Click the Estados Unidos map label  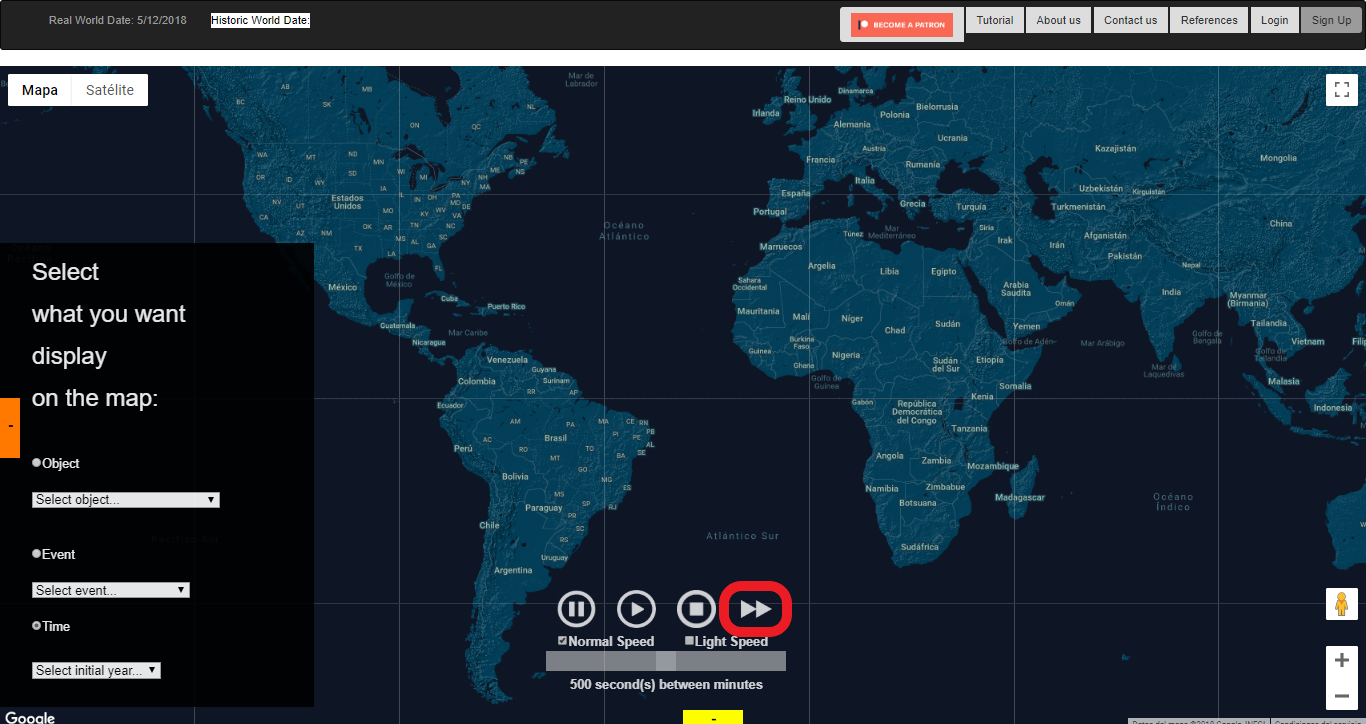coord(347,202)
